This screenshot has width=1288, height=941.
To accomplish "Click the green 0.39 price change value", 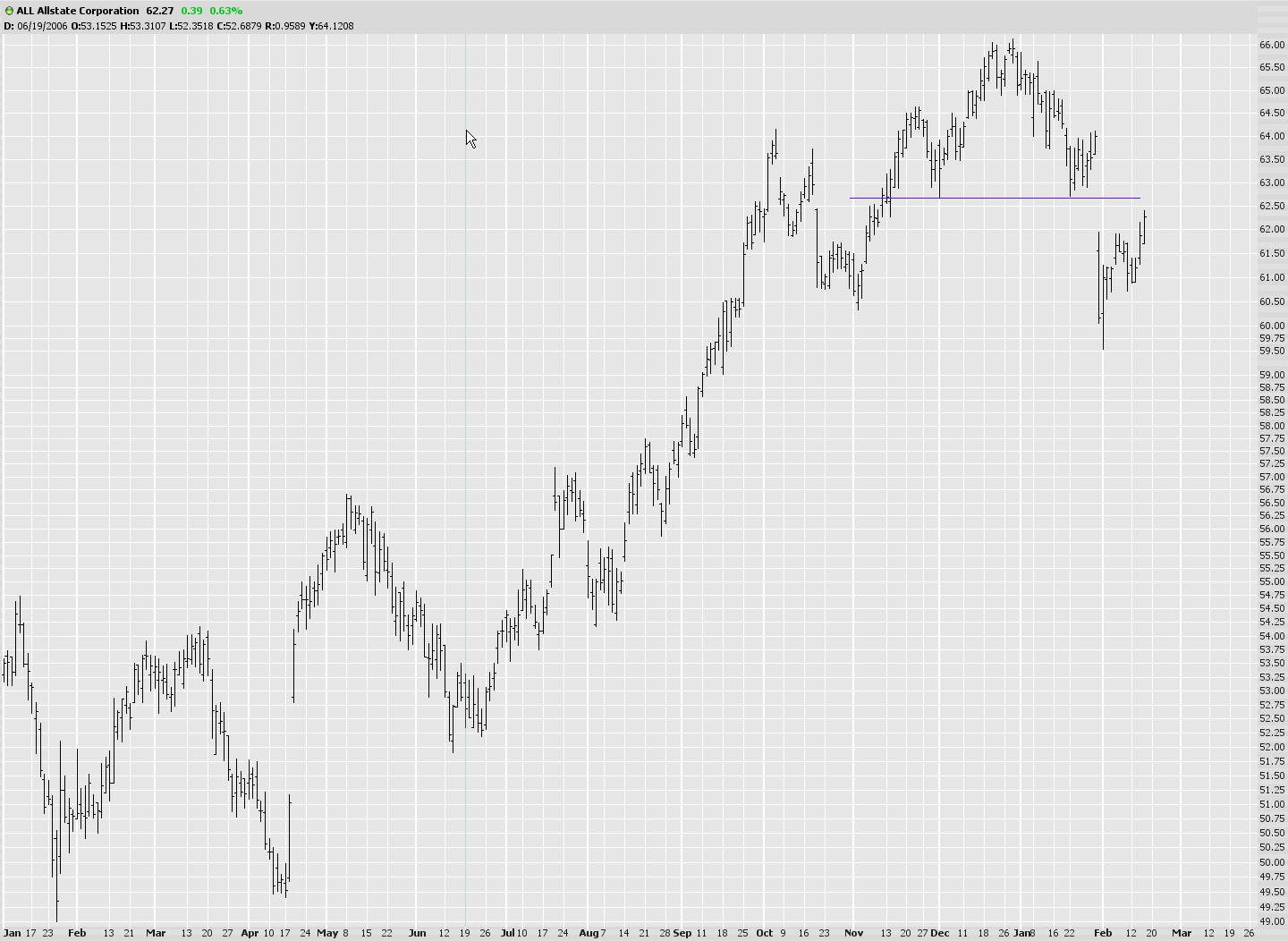I will (x=191, y=11).
